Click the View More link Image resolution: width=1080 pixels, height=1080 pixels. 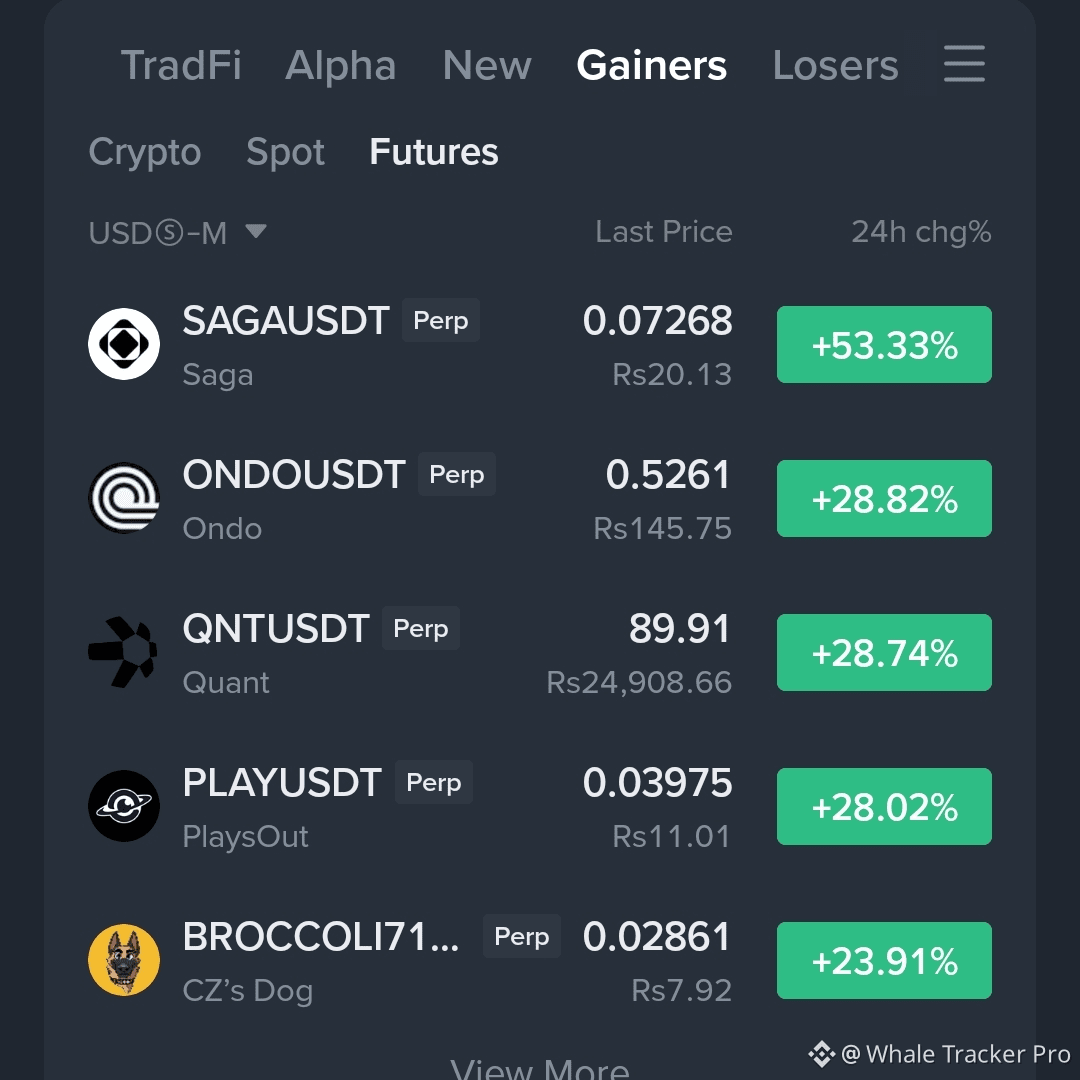540,1068
